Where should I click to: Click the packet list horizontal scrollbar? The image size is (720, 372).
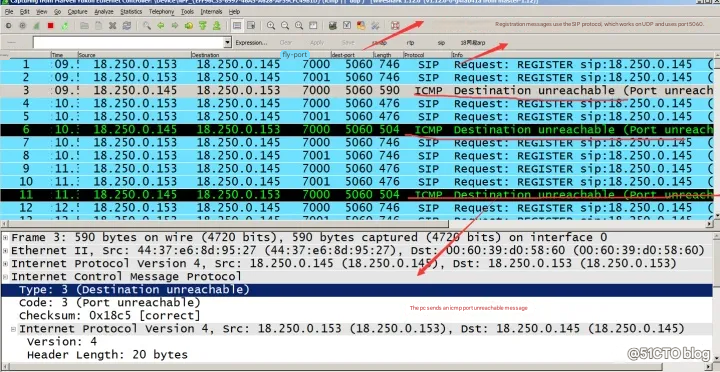click(x=225, y=224)
